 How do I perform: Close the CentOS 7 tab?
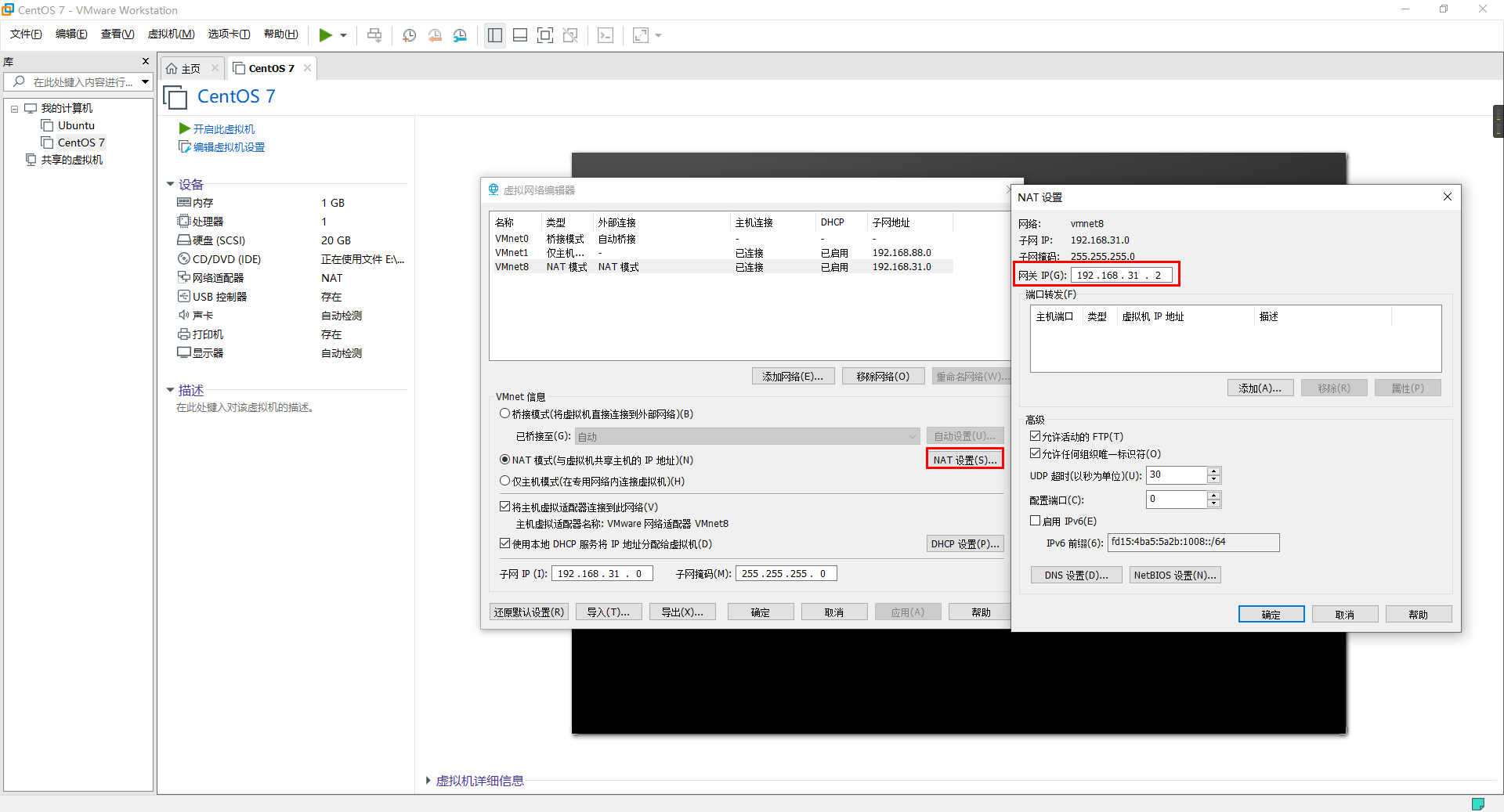(x=307, y=68)
